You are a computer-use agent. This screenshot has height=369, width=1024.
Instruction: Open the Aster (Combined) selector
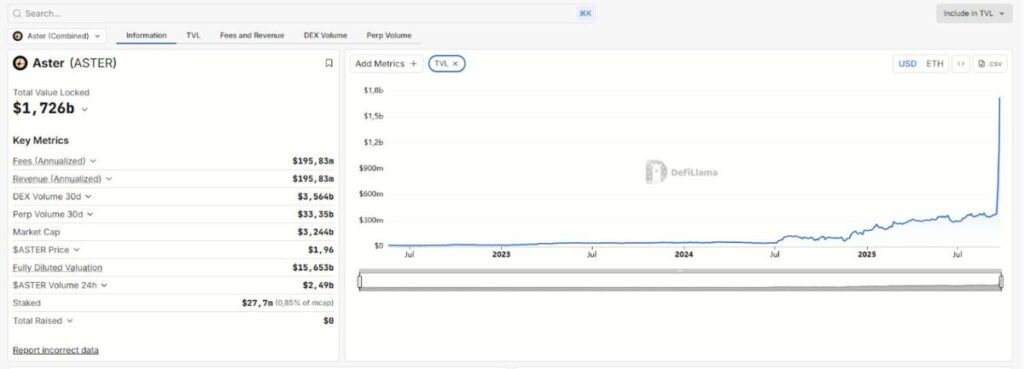click(x=57, y=36)
